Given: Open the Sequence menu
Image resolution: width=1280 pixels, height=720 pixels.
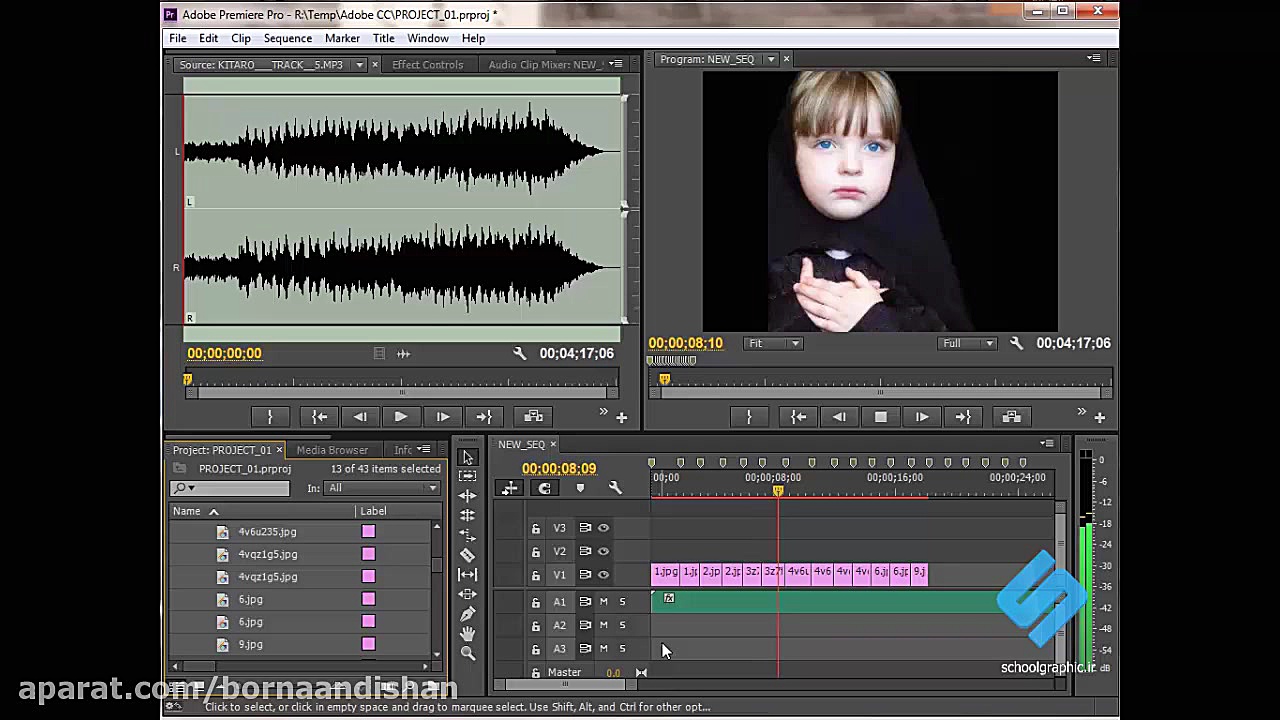Looking at the screenshot, I should [287, 38].
